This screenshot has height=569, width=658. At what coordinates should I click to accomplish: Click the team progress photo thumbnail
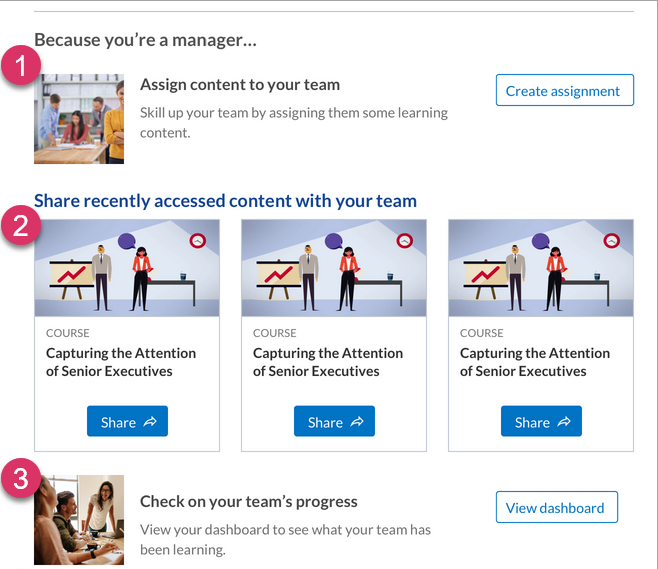[x=79, y=520]
